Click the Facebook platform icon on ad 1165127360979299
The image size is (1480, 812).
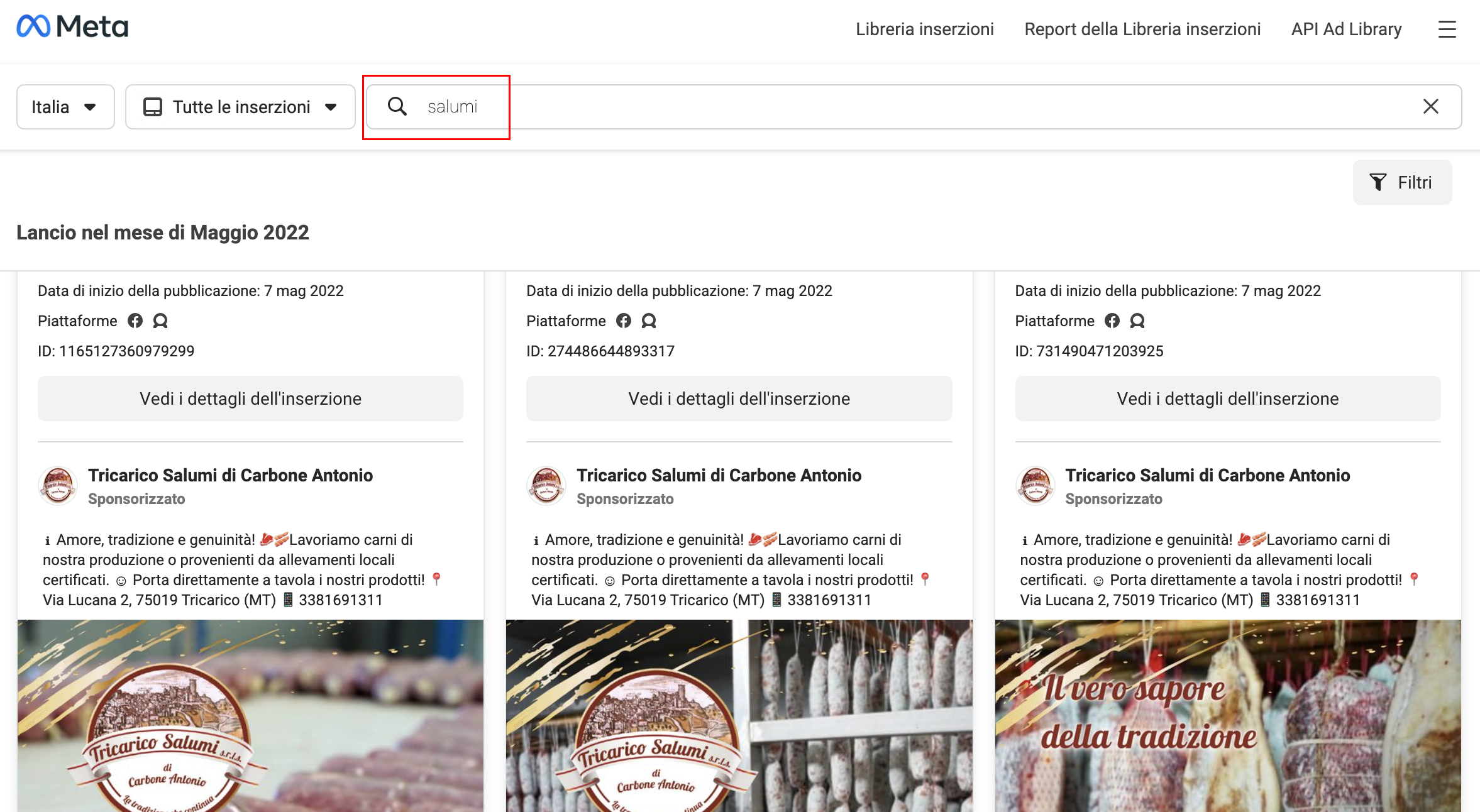(x=135, y=321)
